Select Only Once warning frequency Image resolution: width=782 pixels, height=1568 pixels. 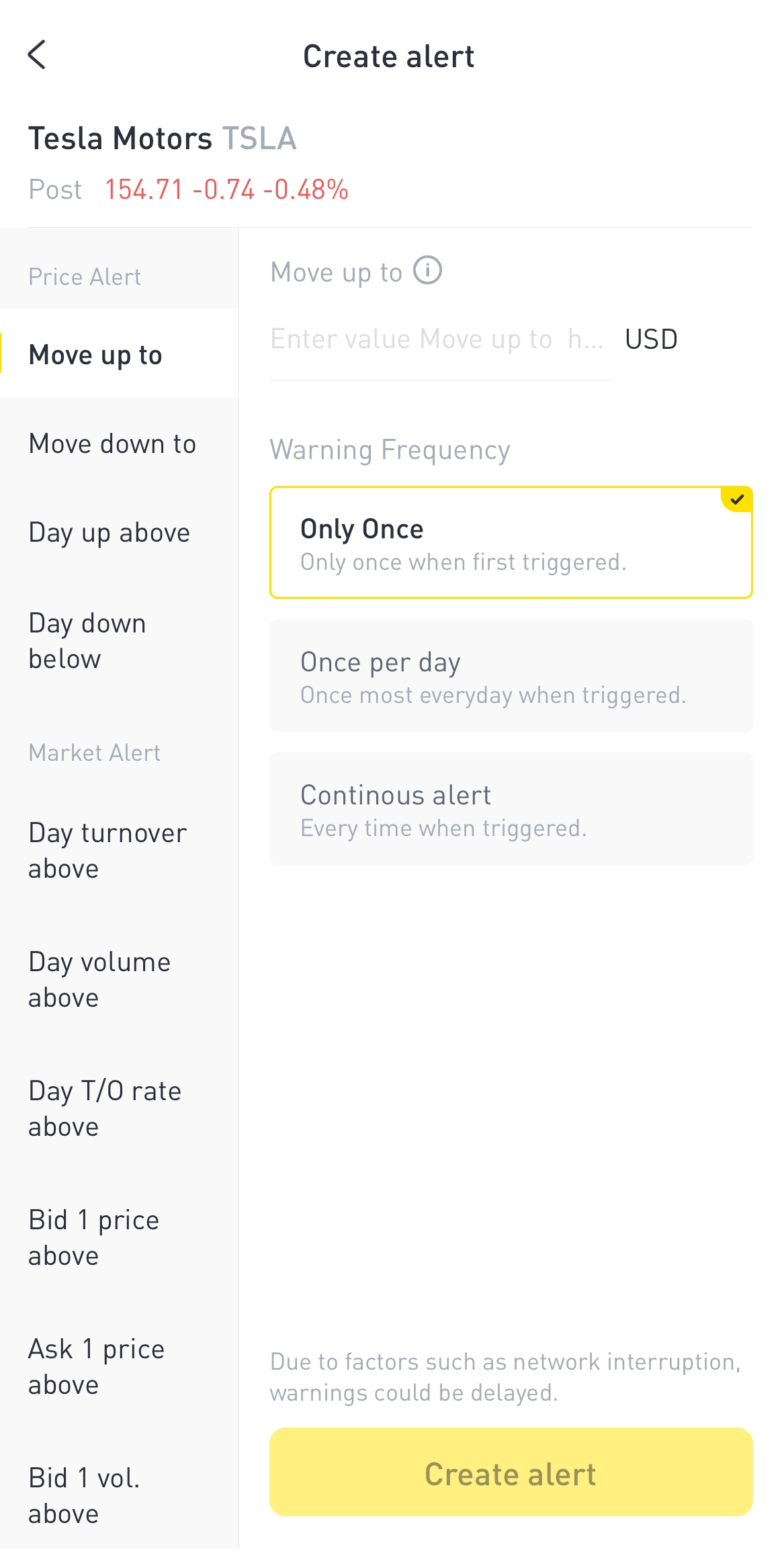click(x=511, y=542)
